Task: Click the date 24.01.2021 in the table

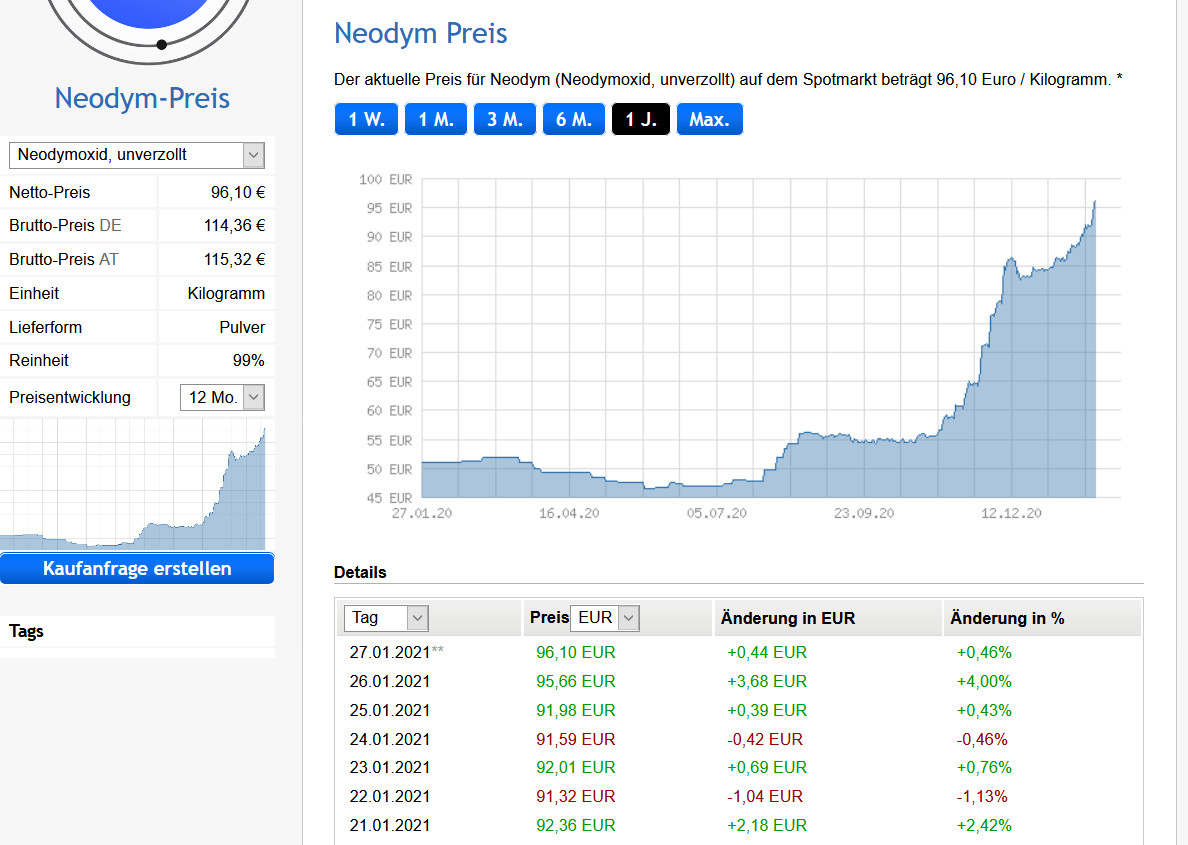Action: click(x=389, y=739)
